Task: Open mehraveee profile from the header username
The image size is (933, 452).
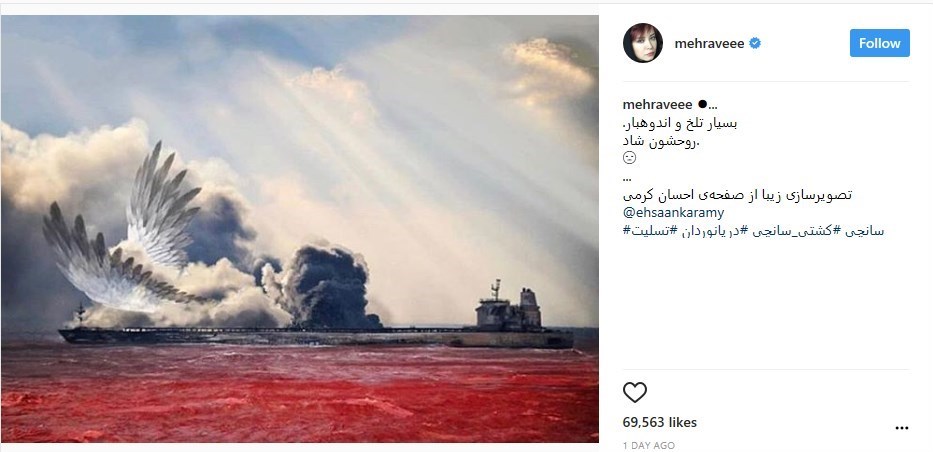Action: (x=709, y=43)
